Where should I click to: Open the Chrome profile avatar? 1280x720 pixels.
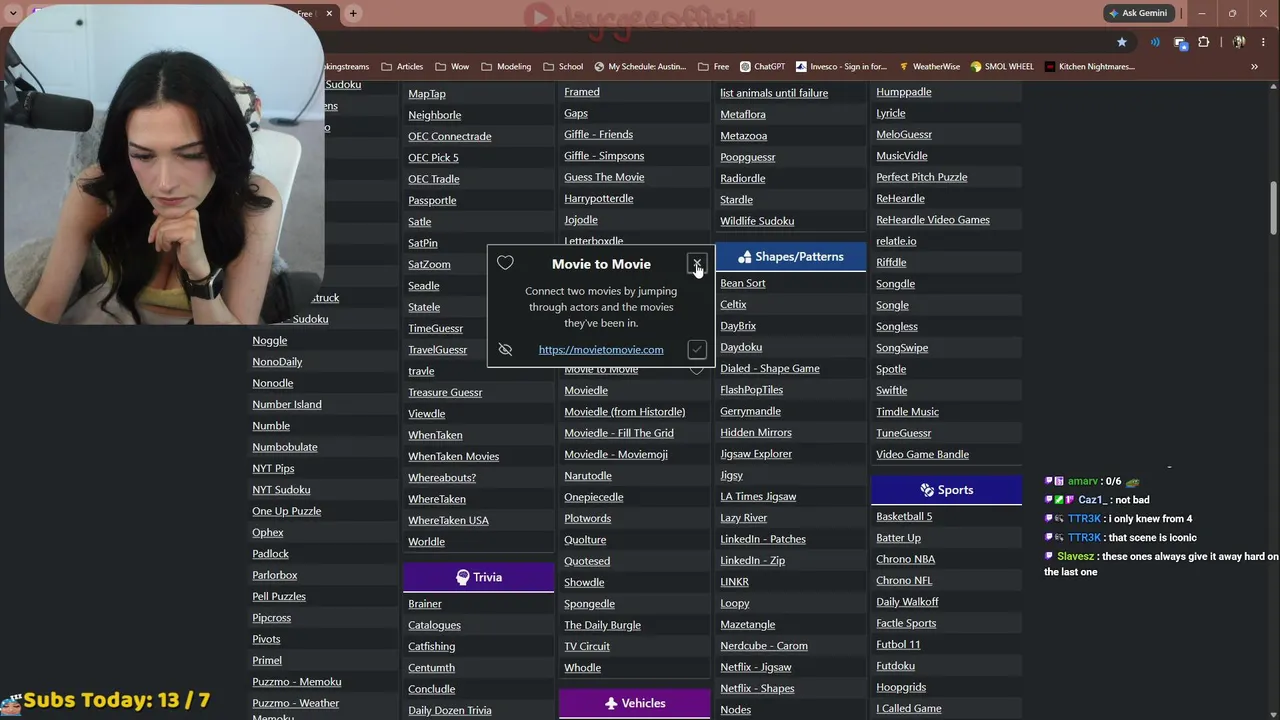click(x=1238, y=42)
